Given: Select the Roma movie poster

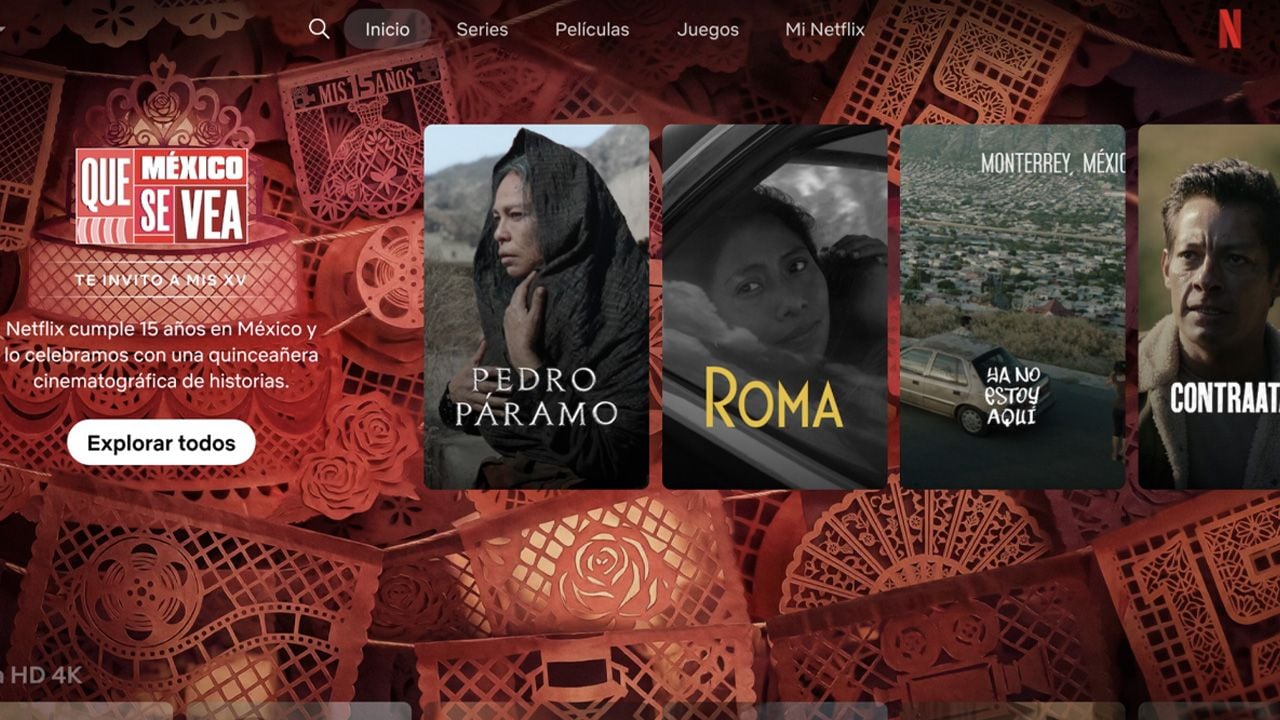Looking at the screenshot, I should (x=774, y=307).
